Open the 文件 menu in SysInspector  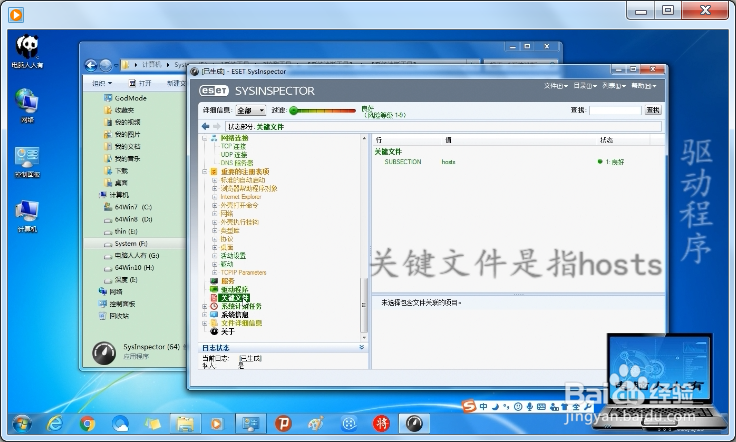tap(556, 86)
